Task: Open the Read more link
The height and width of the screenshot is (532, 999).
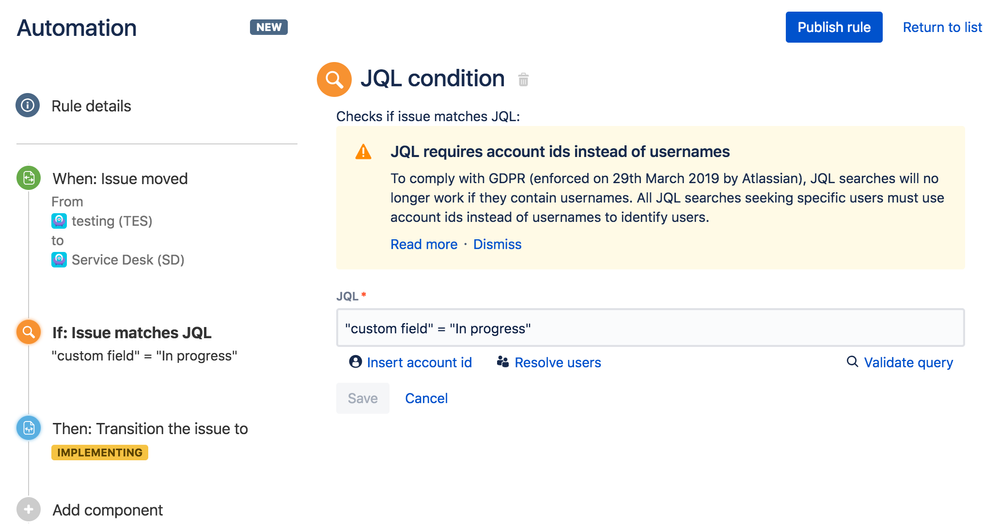Action: (x=423, y=244)
